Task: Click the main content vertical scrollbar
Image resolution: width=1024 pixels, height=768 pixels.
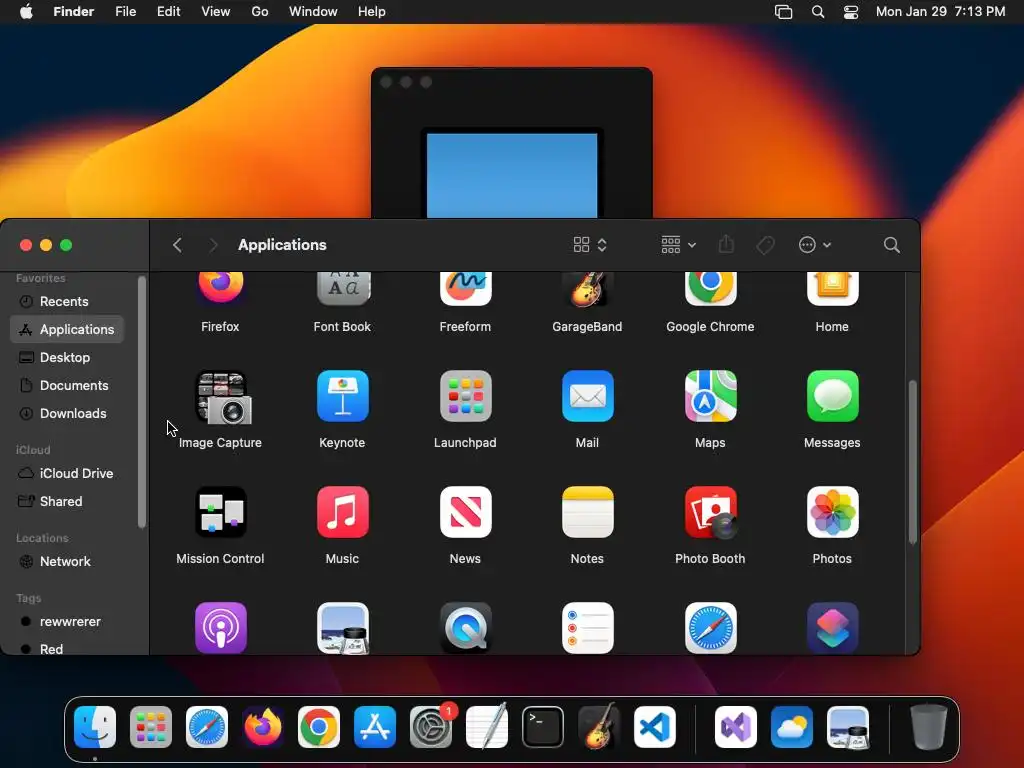Action: (912, 462)
